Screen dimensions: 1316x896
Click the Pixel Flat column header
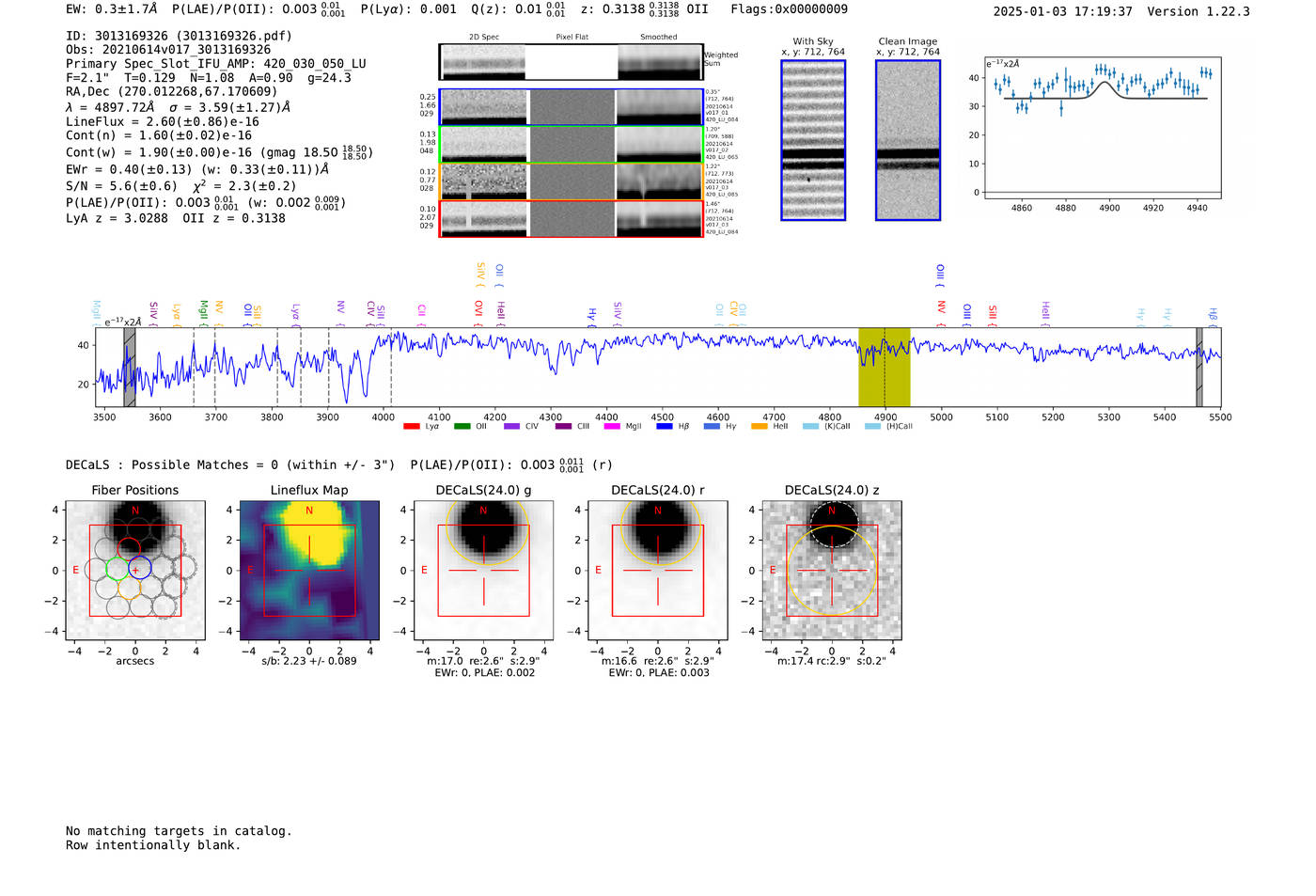(x=572, y=38)
